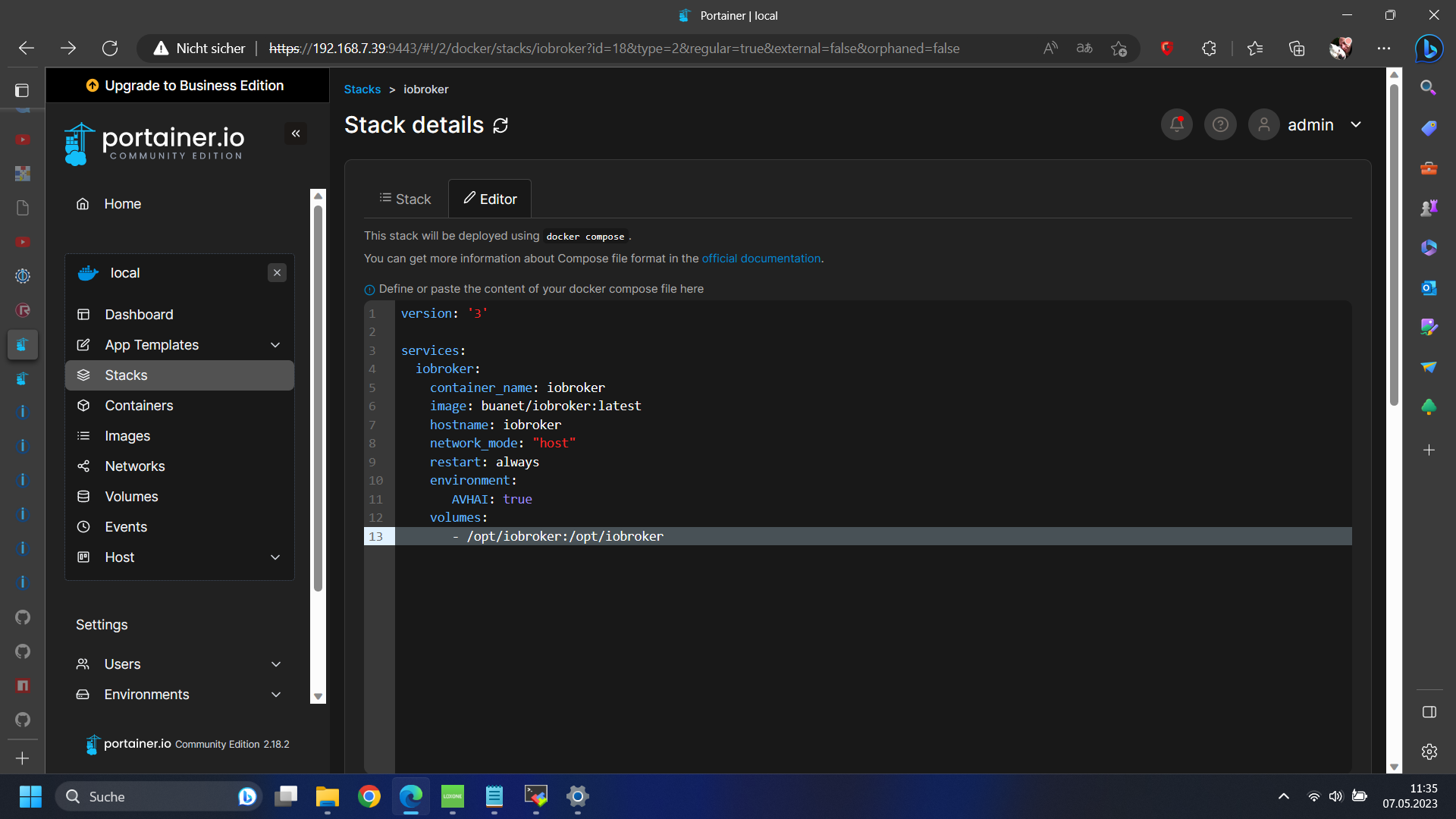Click the local environment name
The height and width of the screenshot is (819, 1456).
(x=125, y=273)
